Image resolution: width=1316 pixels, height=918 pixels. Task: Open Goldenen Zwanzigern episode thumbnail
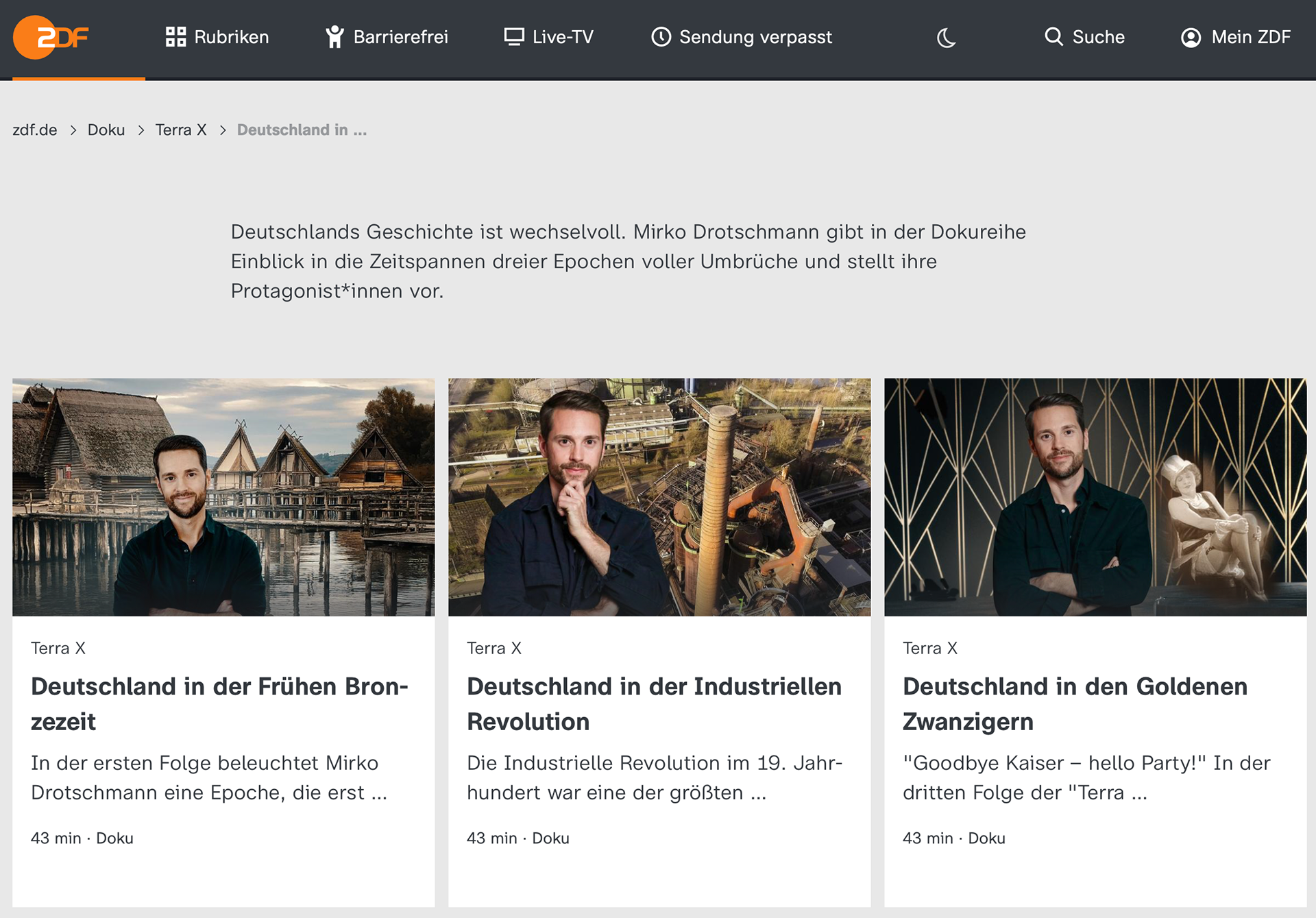tap(1095, 497)
